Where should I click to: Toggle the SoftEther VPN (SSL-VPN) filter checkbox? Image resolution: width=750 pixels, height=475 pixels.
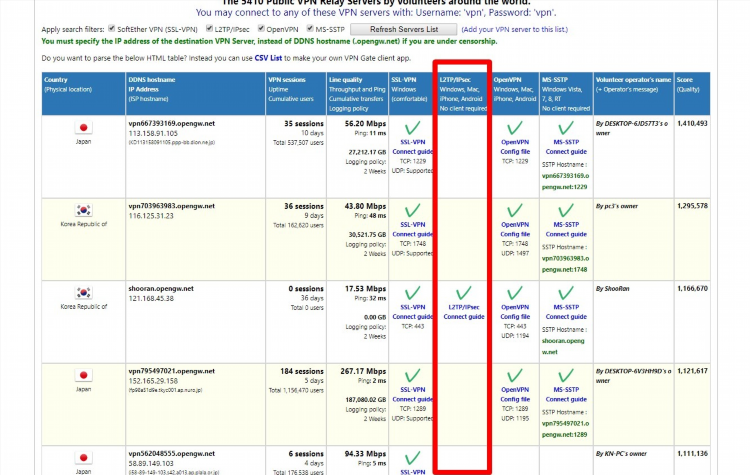point(111,29)
